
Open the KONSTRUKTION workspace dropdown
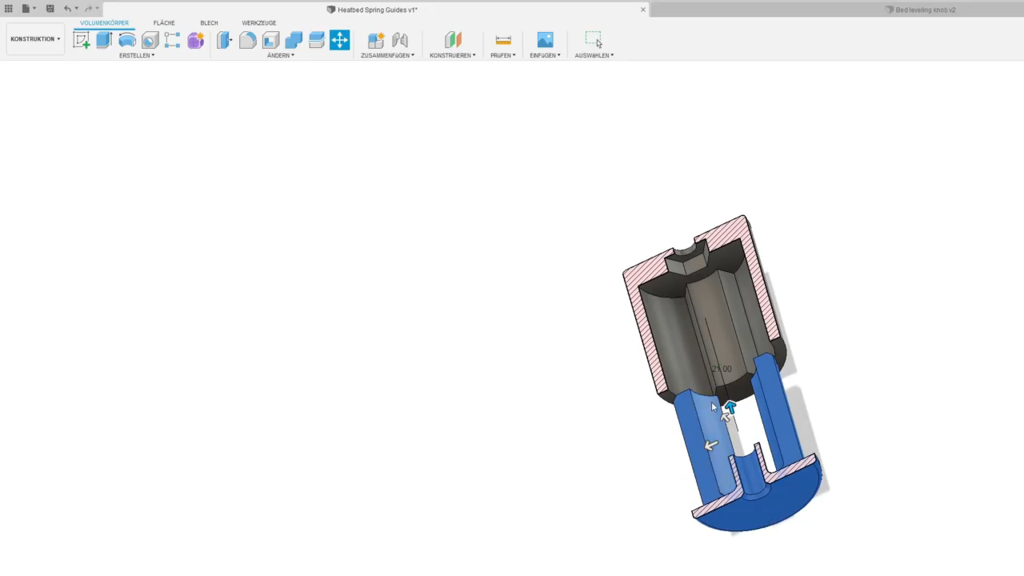pyautogui.click(x=35, y=39)
